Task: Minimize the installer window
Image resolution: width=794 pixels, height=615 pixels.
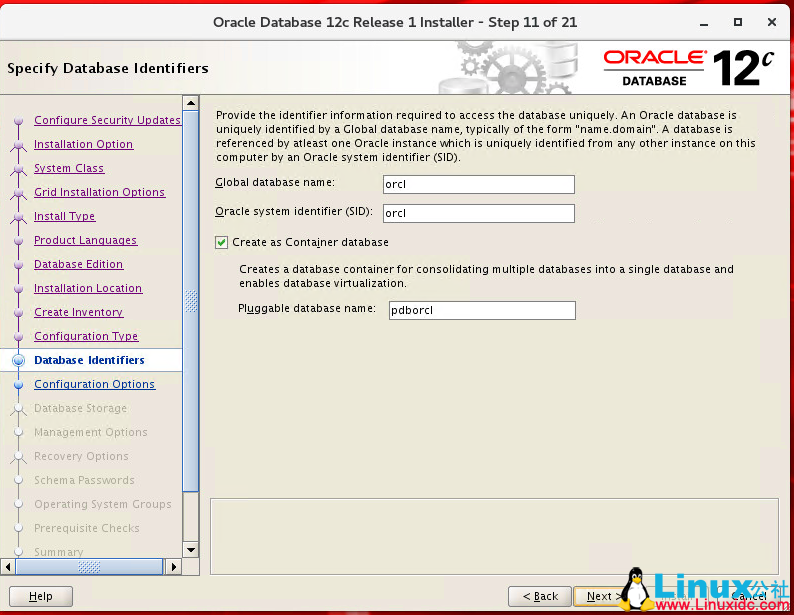Action: coord(704,23)
